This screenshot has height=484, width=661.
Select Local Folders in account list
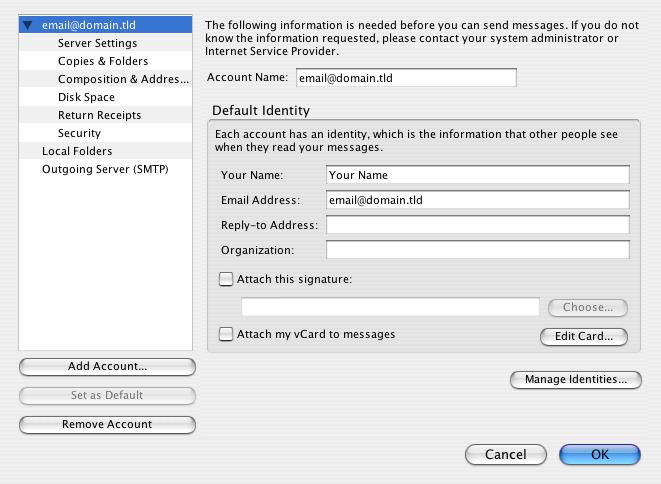(x=77, y=151)
